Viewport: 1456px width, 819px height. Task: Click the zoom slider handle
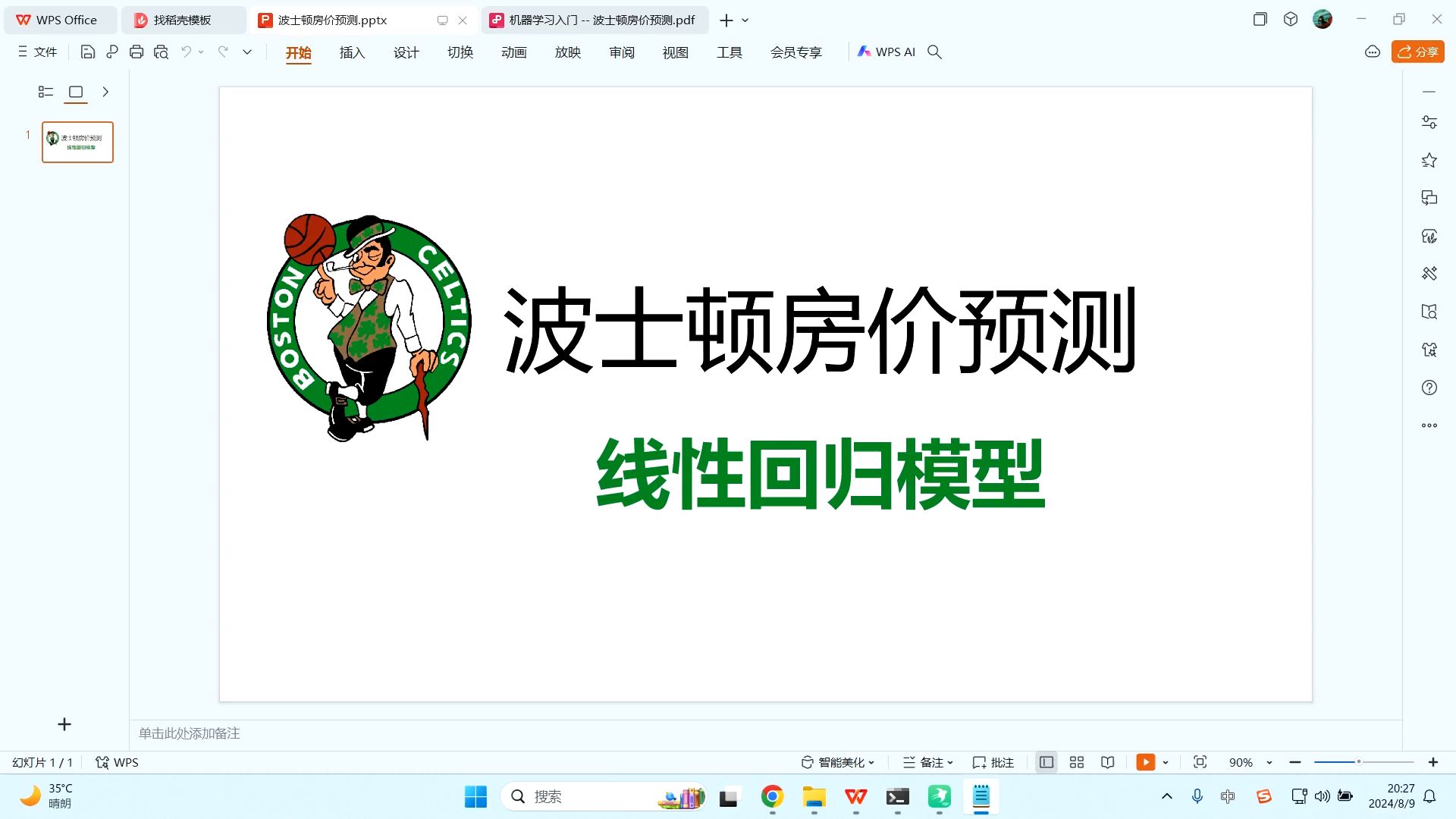(x=1359, y=761)
